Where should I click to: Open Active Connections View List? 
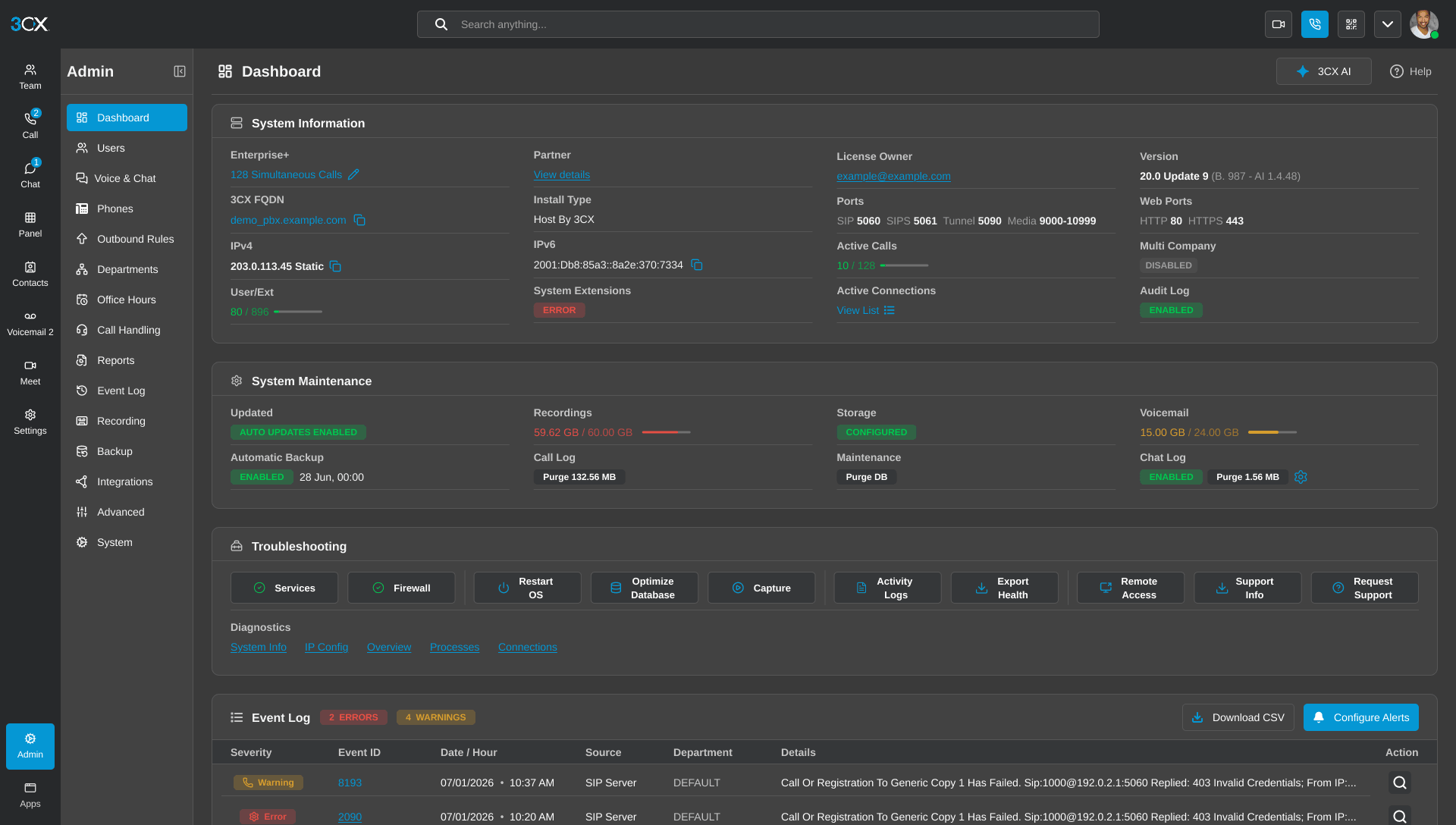(865, 310)
